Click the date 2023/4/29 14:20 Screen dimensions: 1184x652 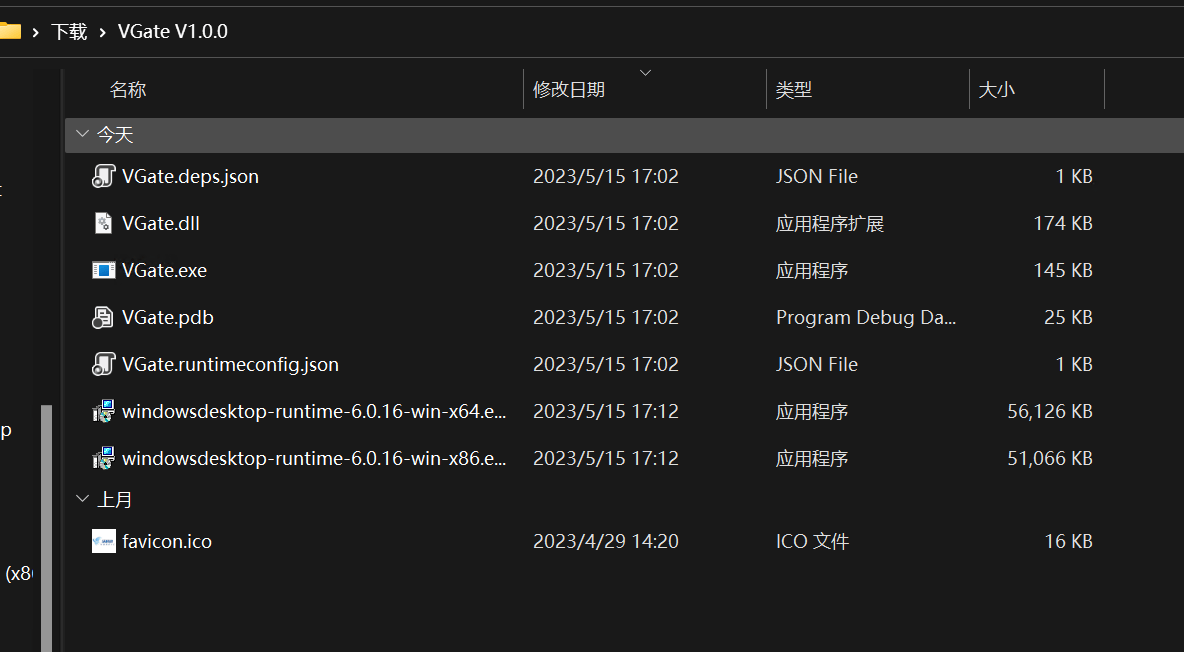[x=606, y=541]
